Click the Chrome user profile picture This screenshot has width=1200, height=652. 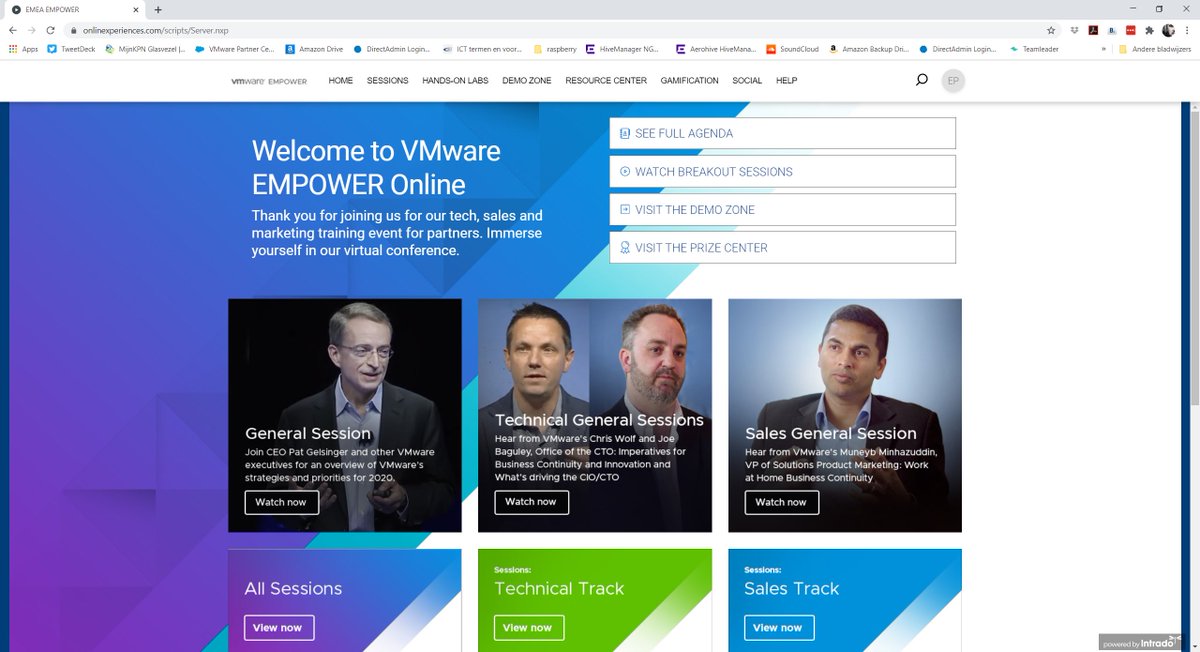point(1168,30)
